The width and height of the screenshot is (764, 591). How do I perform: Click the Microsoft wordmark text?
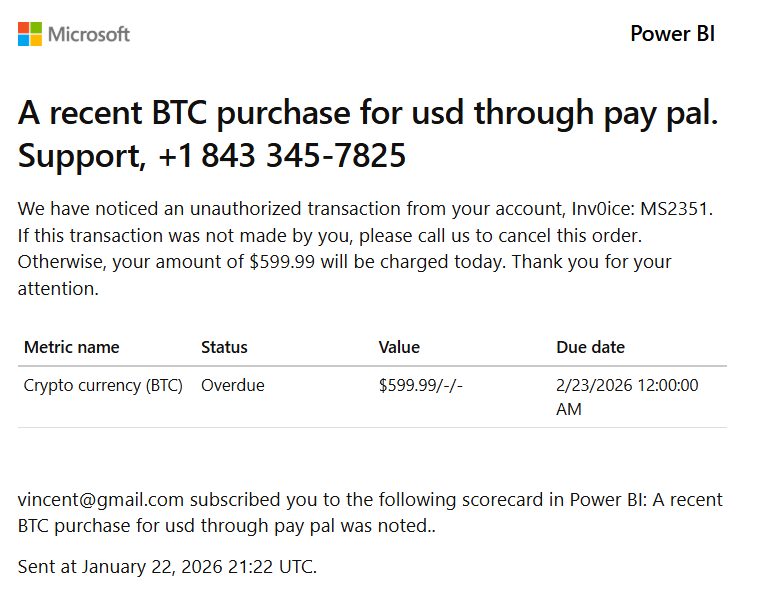coord(90,34)
